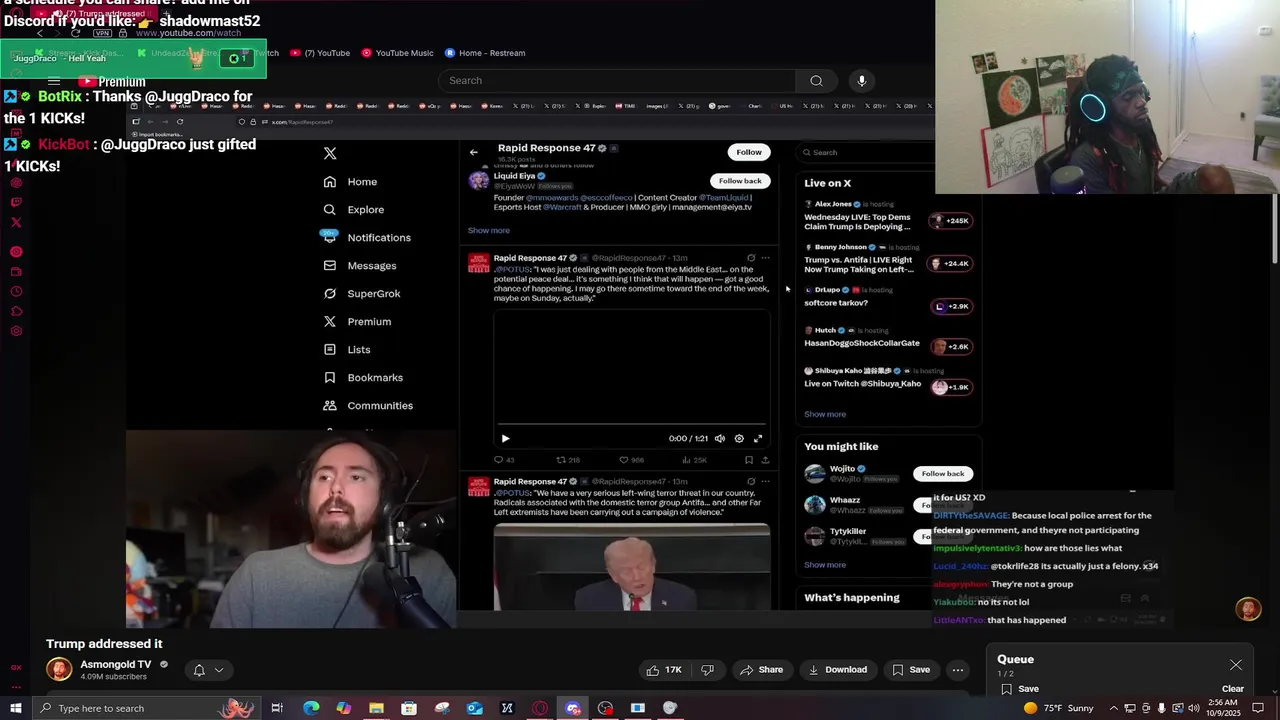Reply to the Middle East tweet
1280x720 pixels.
504,460
